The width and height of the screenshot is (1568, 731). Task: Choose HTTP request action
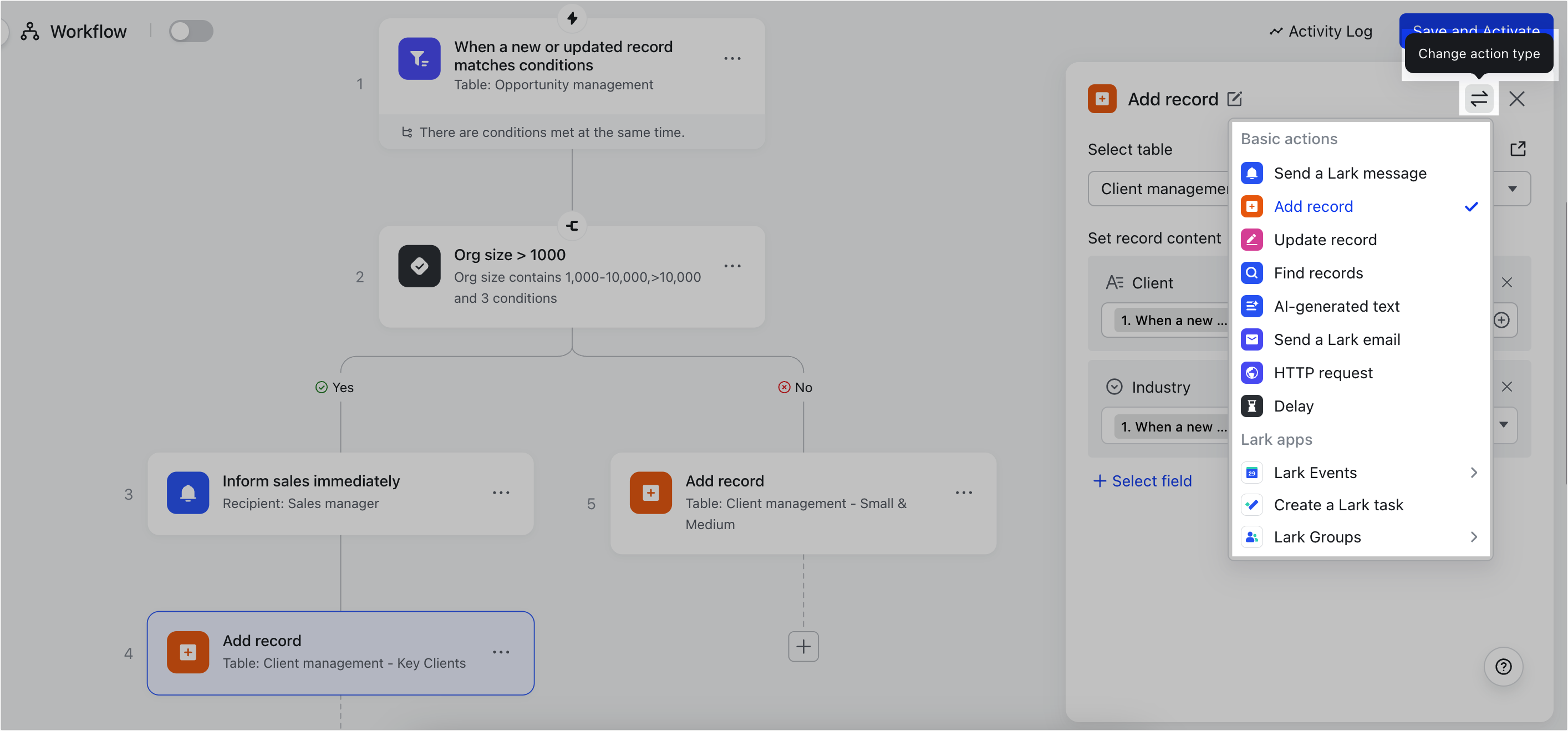pyautogui.click(x=1361, y=373)
